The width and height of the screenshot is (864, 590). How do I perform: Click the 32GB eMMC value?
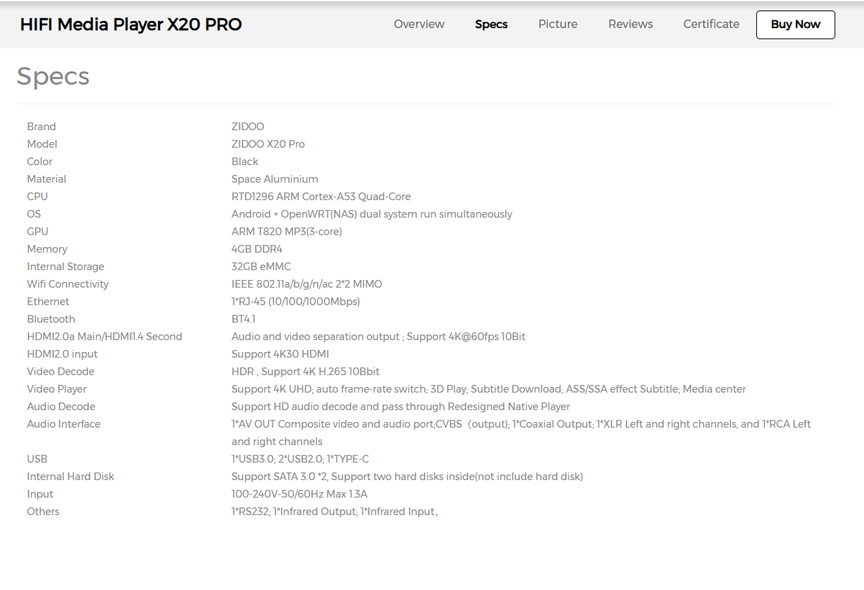261,266
